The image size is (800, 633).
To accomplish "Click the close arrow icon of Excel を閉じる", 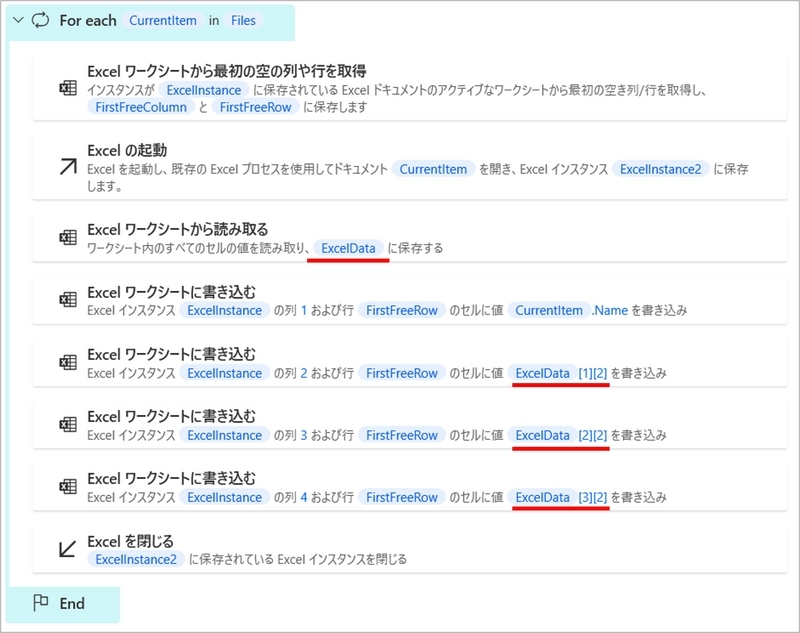I will pos(67,549).
